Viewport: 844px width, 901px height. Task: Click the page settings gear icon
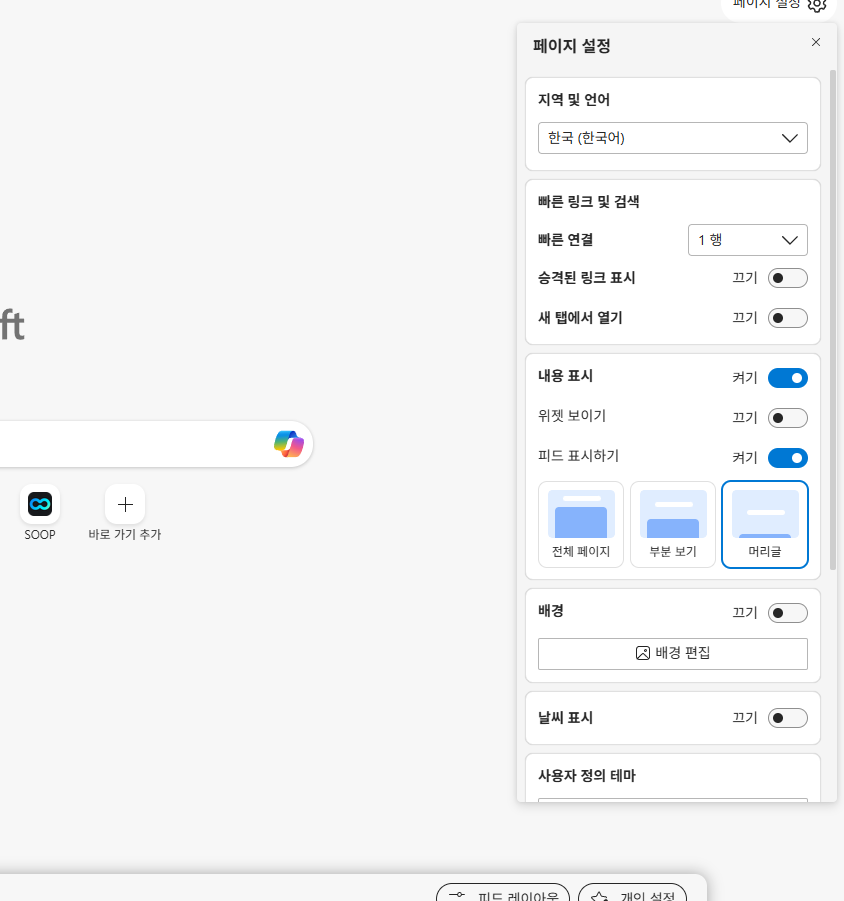point(816,5)
